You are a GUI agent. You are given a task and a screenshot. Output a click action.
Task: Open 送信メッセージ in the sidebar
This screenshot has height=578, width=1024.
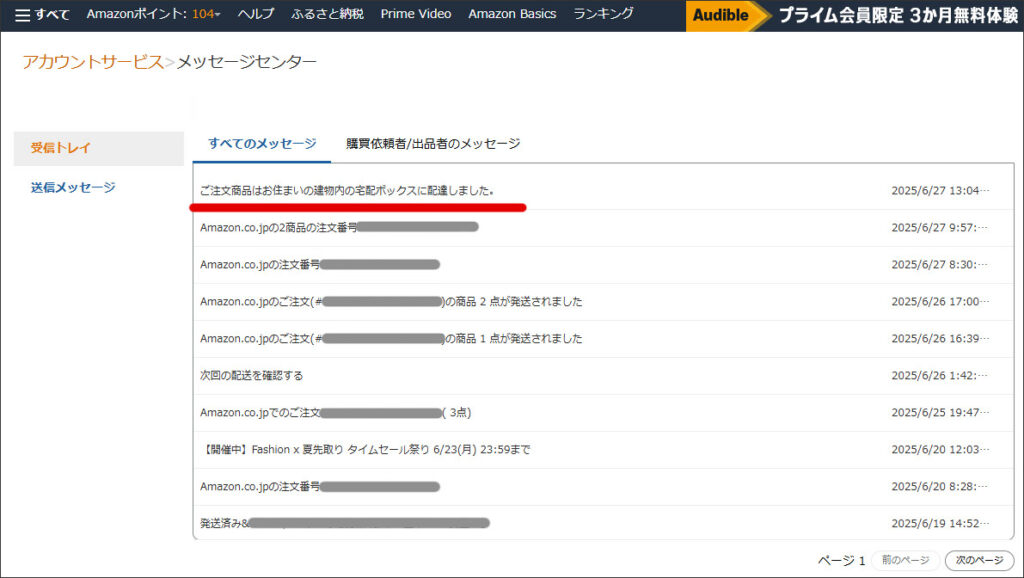73,187
